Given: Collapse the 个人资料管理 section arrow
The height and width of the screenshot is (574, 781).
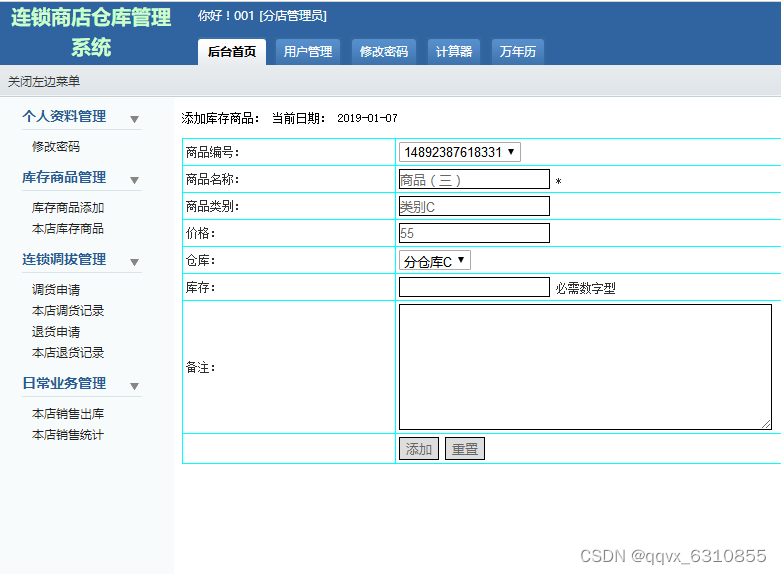Looking at the screenshot, I should click(134, 119).
